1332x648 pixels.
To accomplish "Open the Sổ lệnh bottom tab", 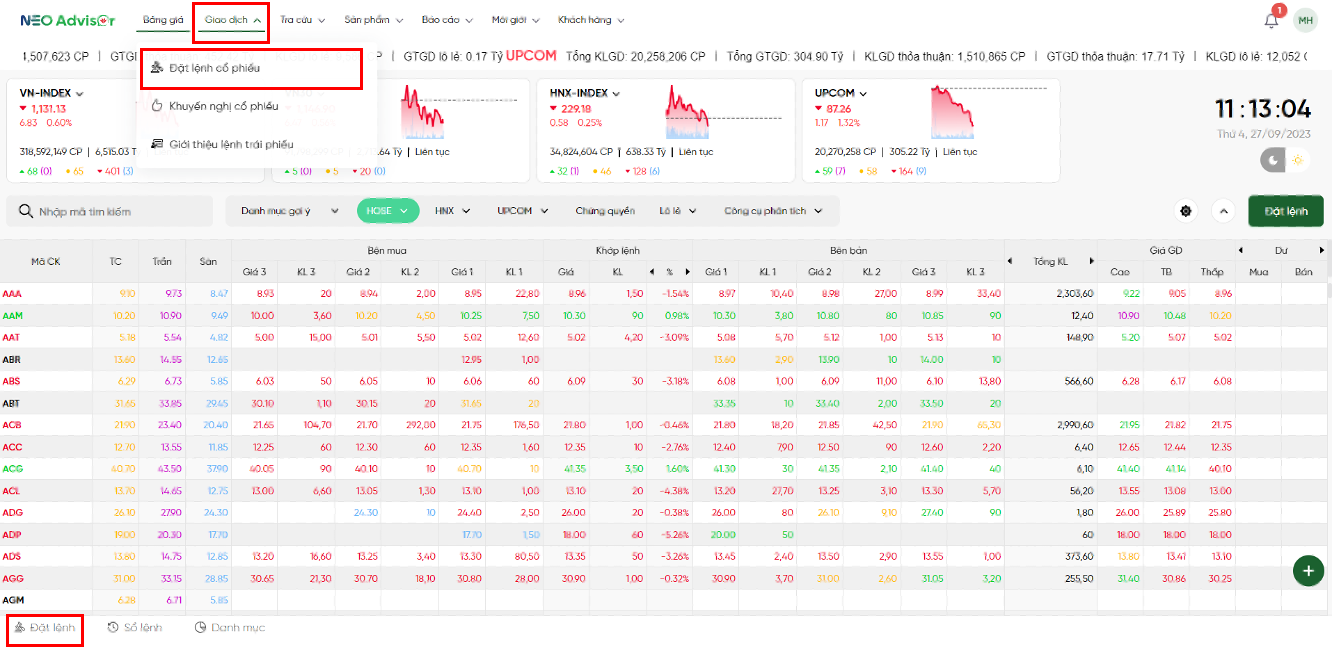I will pos(134,627).
